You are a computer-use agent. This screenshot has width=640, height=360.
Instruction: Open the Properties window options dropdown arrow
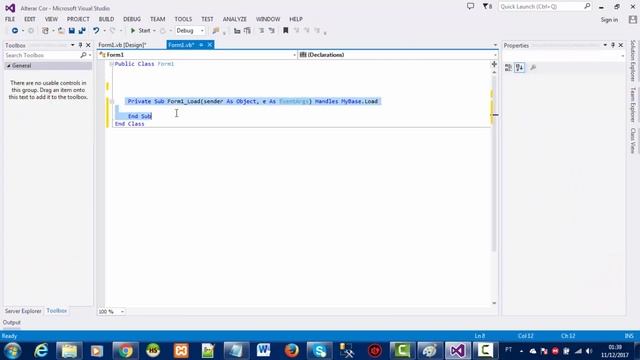[x=605, y=45]
